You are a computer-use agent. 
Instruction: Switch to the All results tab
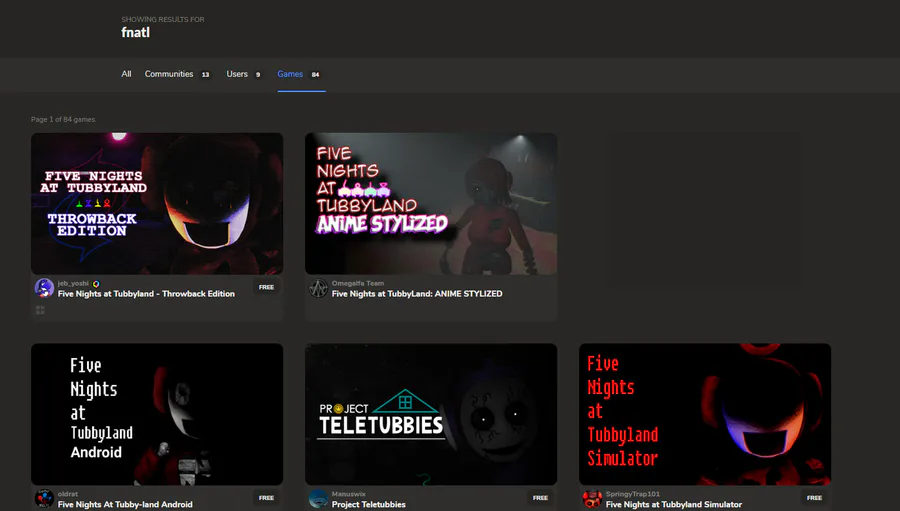point(126,74)
